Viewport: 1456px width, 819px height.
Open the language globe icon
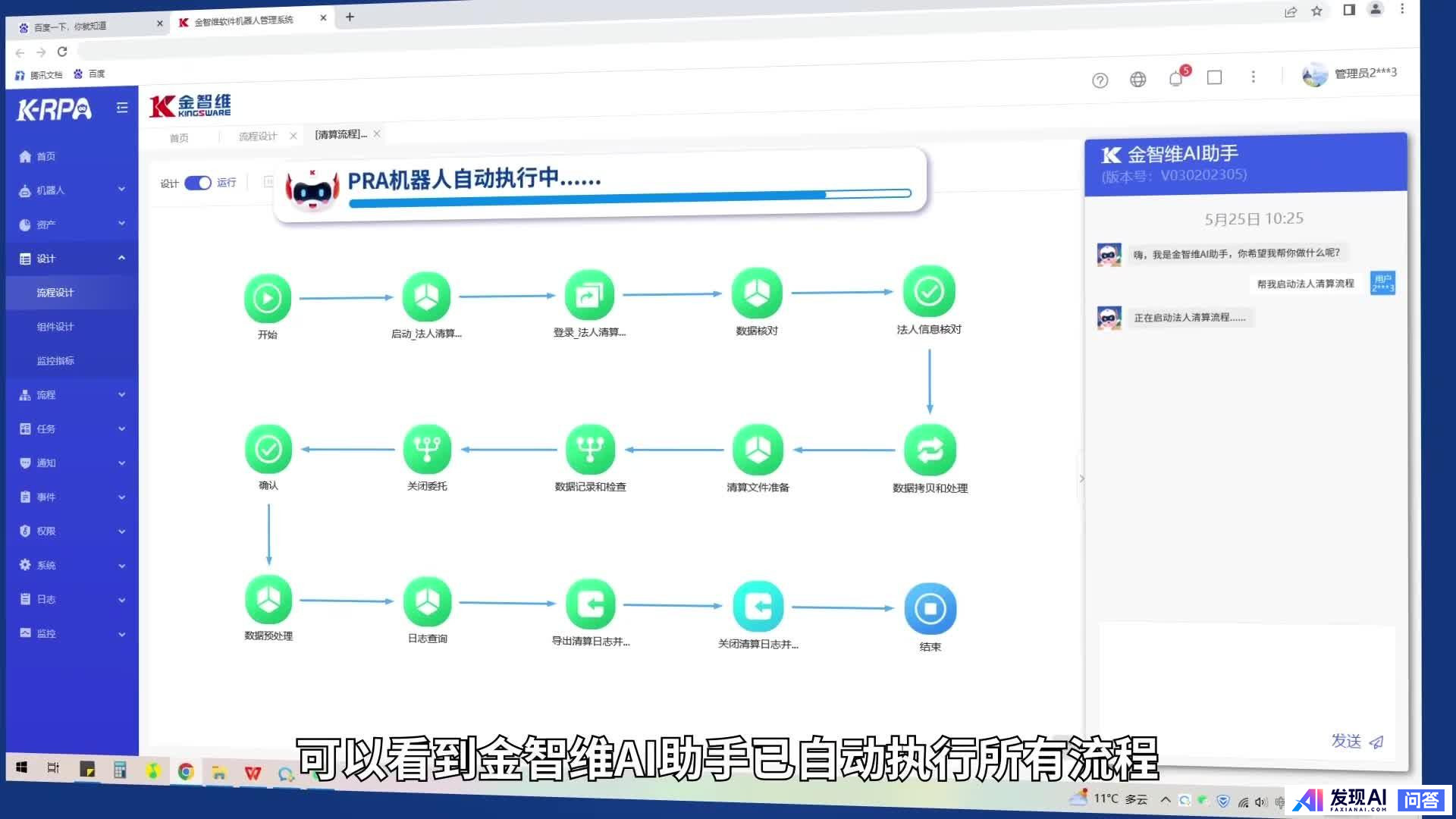coord(1137,80)
